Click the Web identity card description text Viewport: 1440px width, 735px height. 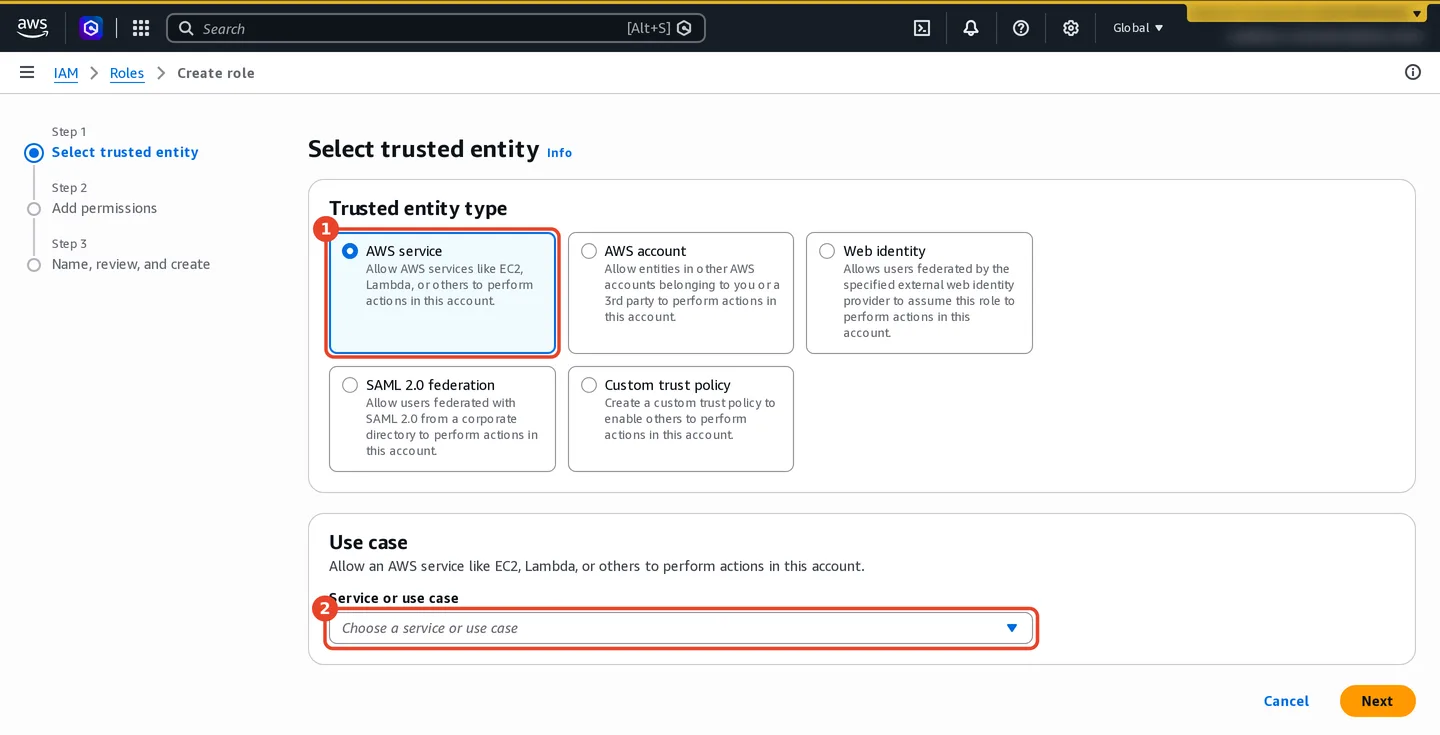point(929,301)
